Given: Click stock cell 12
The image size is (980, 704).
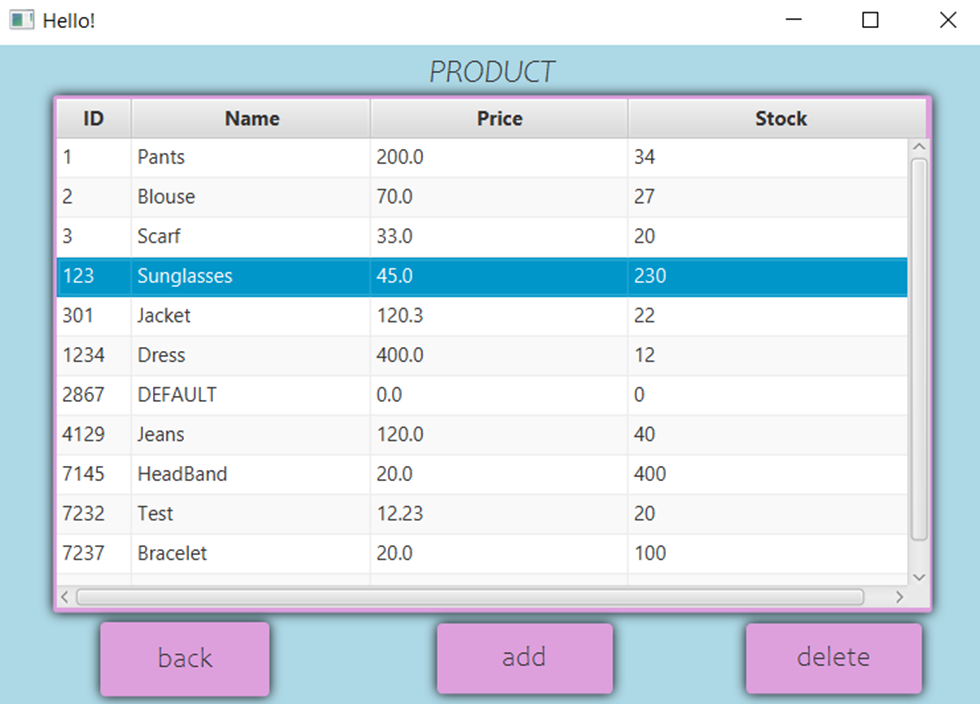Looking at the screenshot, I should 768,355.
